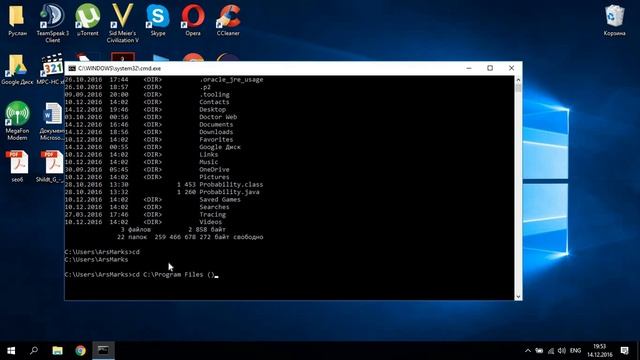
Task: Click the Links directory entry
Action: click(209, 154)
